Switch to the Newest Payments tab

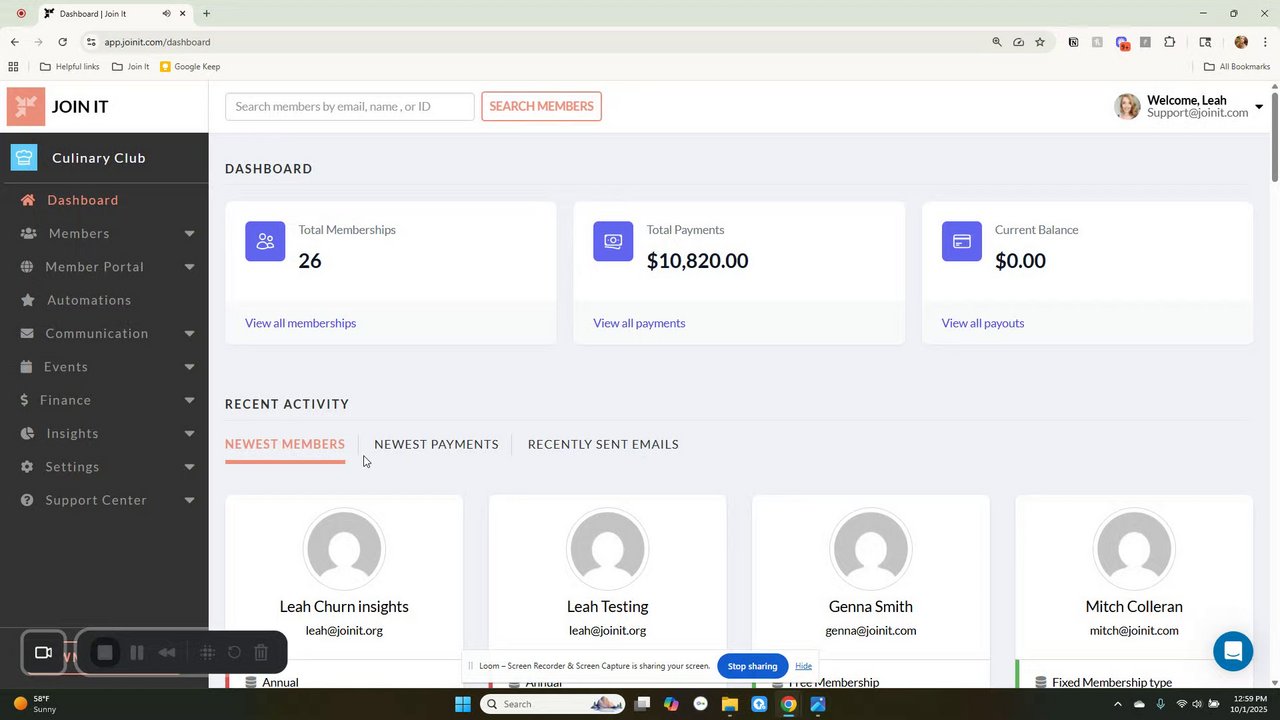point(436,444)
